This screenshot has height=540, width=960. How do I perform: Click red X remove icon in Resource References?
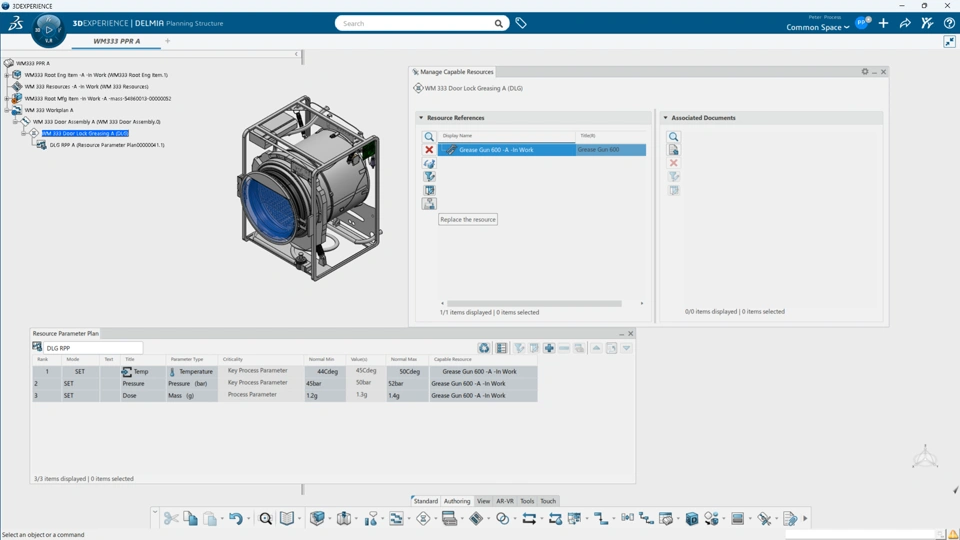(429, 150)
